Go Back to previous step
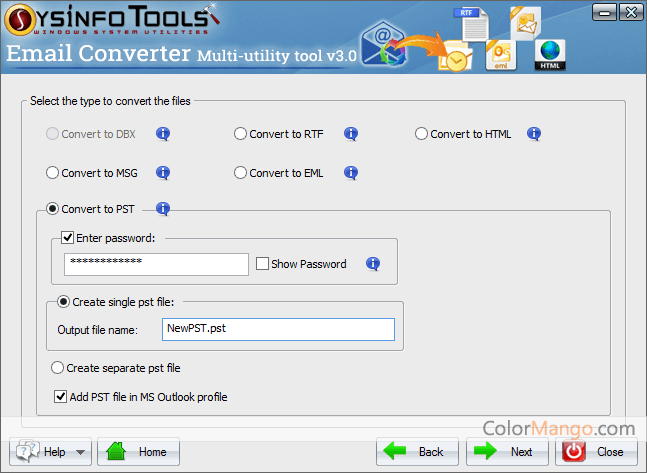The width and height of the screenshot is (647, 473). click(x=417, y=452)
